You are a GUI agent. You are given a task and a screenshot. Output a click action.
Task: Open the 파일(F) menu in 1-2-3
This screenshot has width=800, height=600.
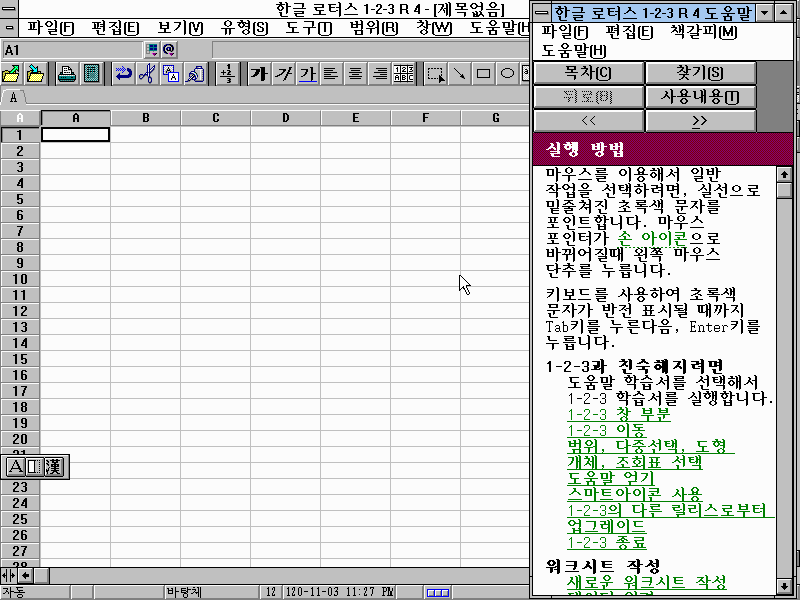click(50, 28)
